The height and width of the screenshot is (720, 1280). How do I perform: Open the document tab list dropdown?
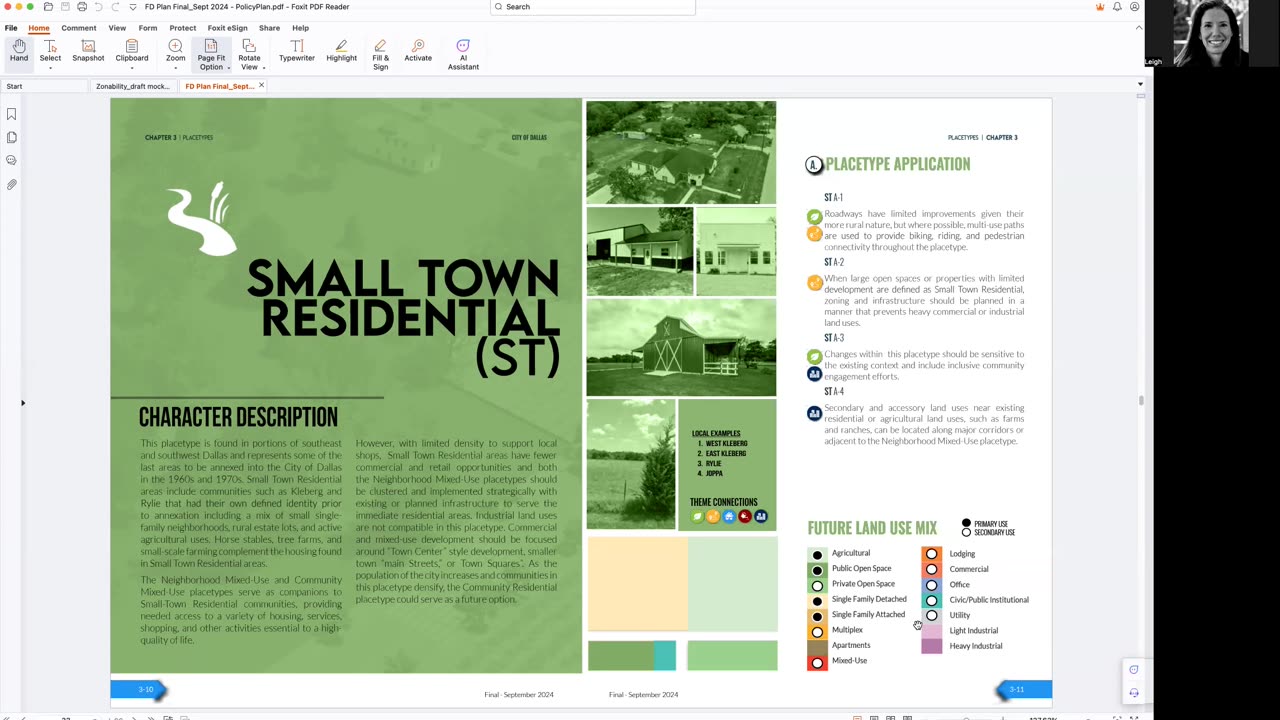click(1140, 84)
